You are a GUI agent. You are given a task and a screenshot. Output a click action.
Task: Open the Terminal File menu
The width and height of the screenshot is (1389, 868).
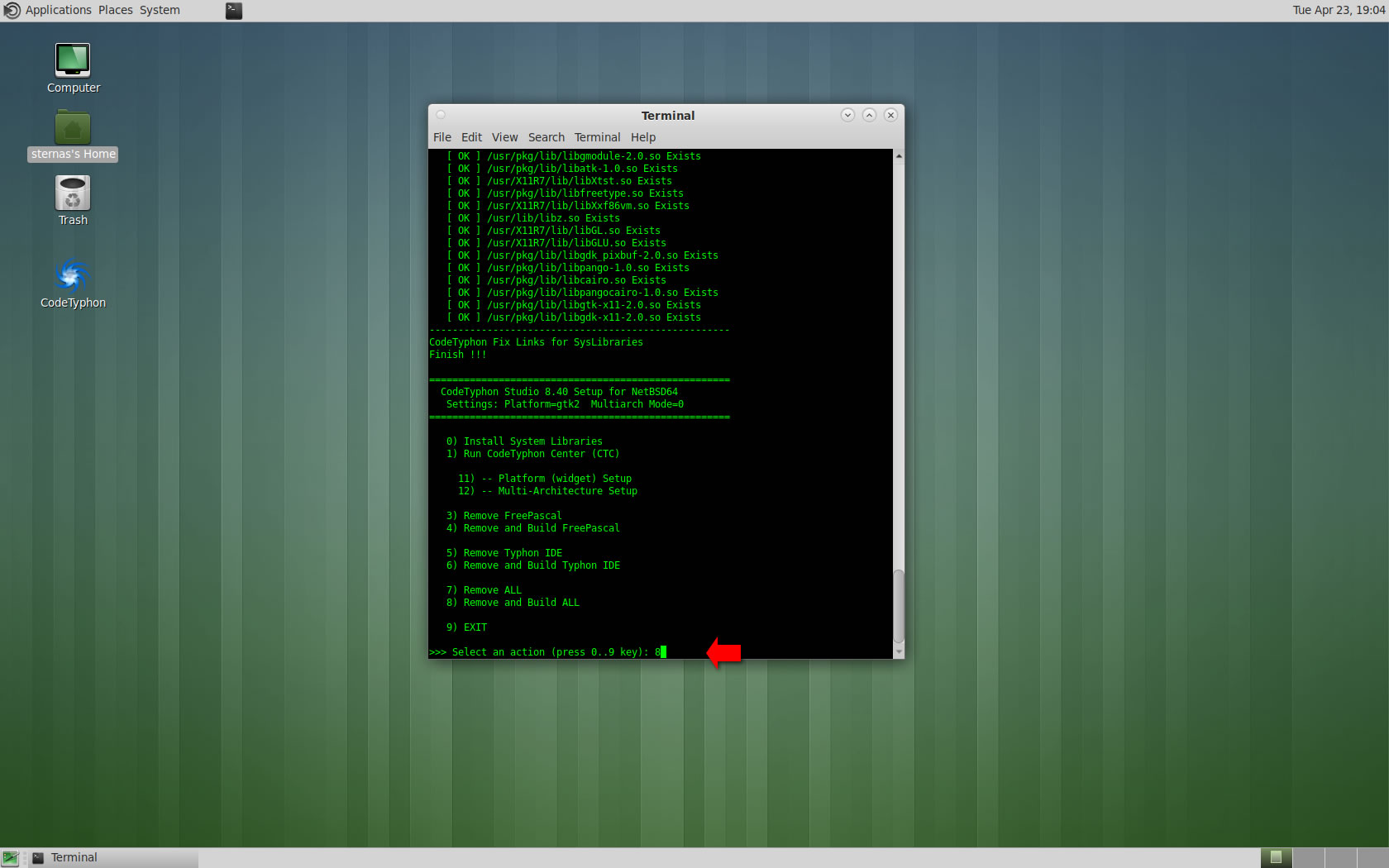tap(442, 137)
